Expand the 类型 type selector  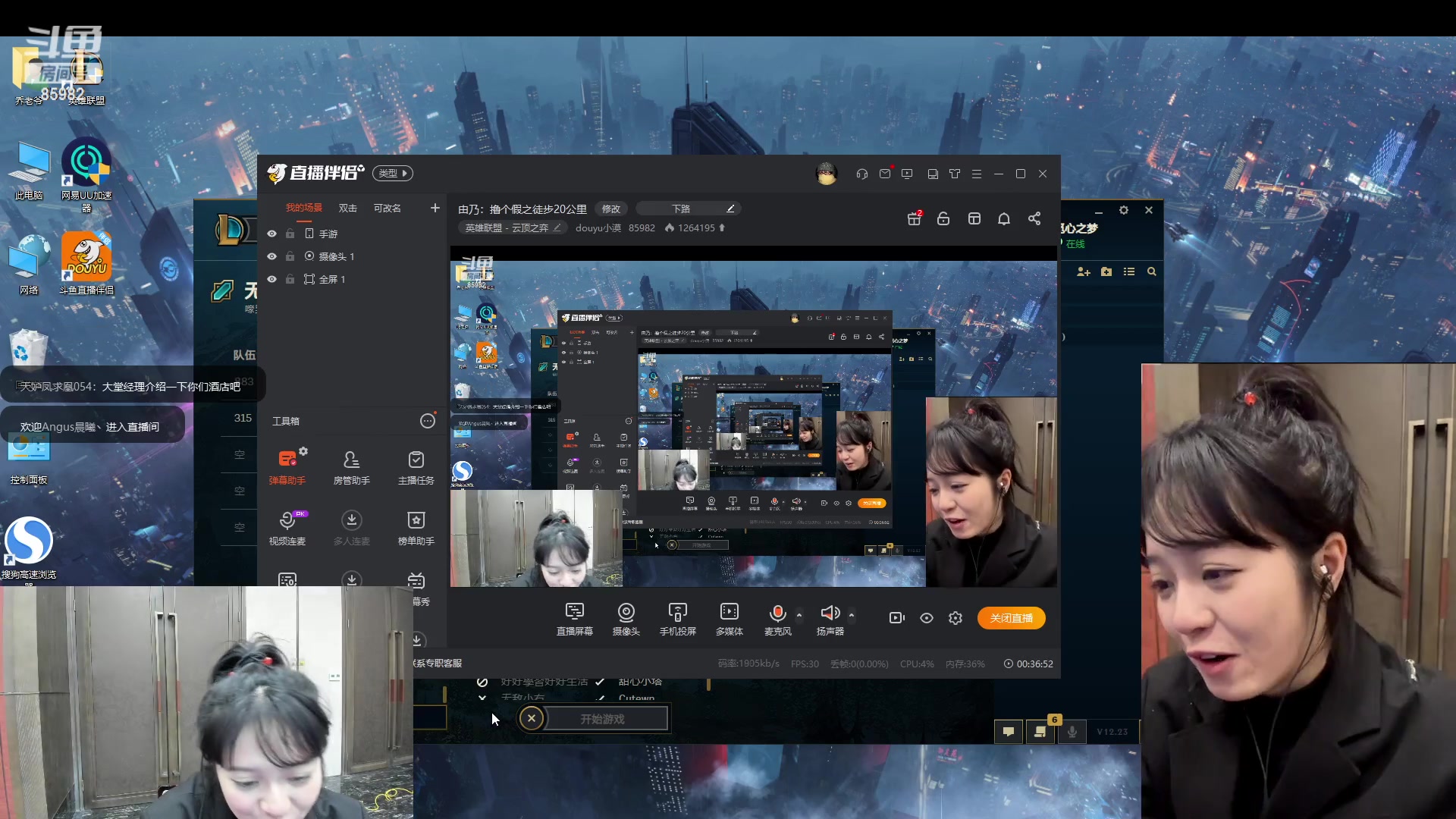[x=393, y=173]
